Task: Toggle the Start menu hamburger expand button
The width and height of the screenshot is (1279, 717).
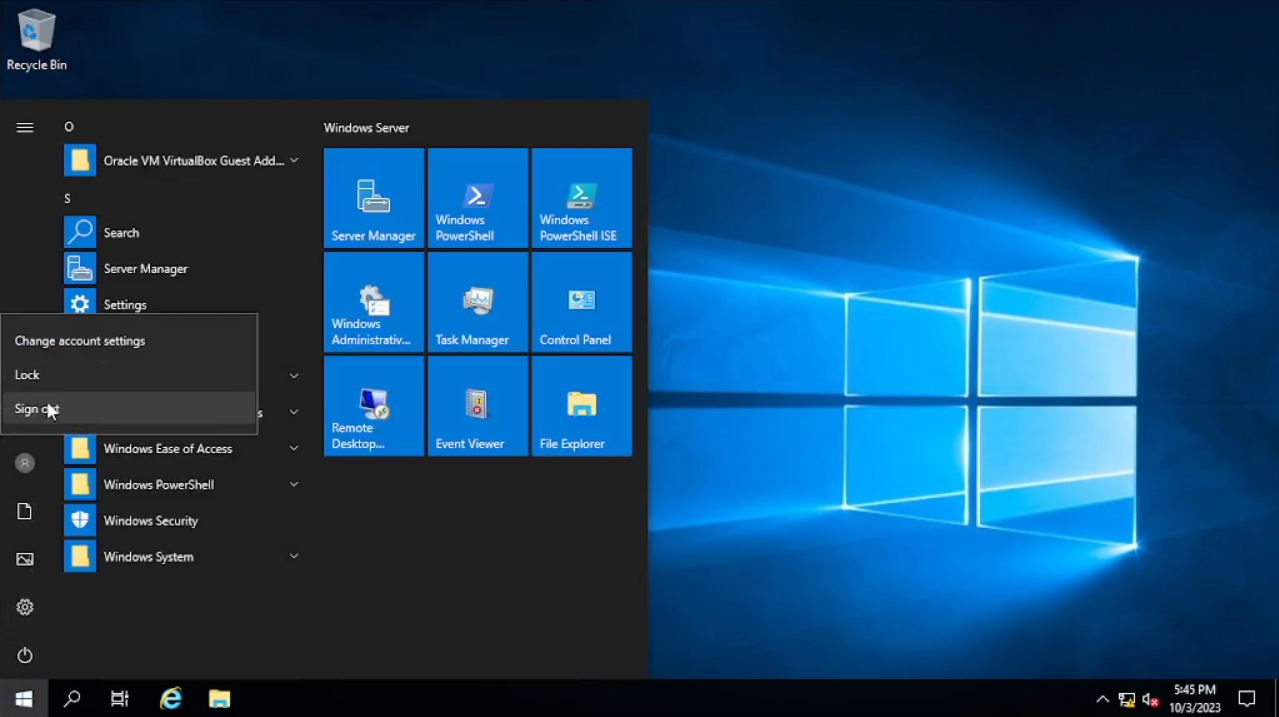Action: tap(25, 128)
